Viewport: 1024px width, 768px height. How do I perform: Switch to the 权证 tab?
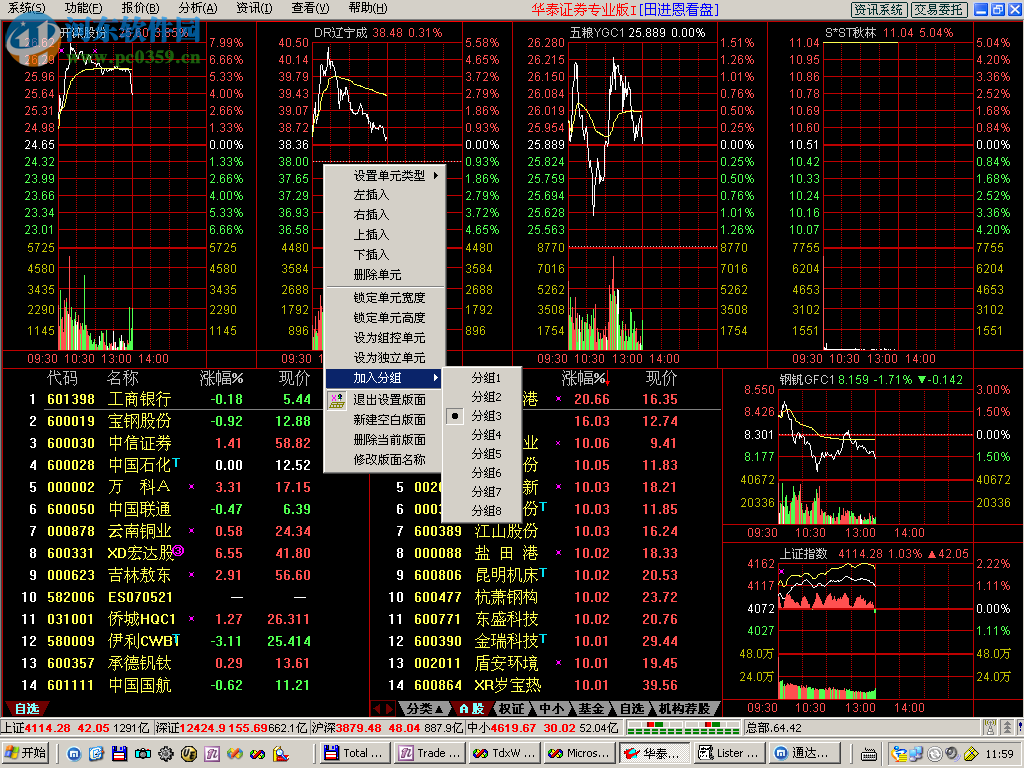coord(511,709)
